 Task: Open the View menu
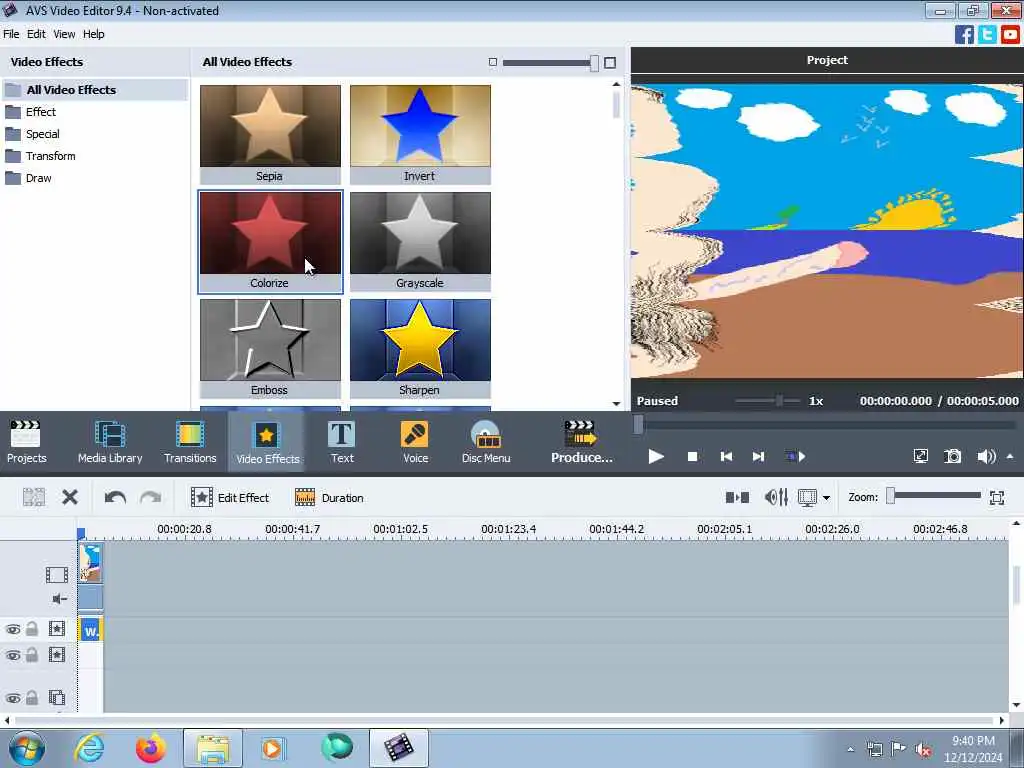tap(64, 34)
